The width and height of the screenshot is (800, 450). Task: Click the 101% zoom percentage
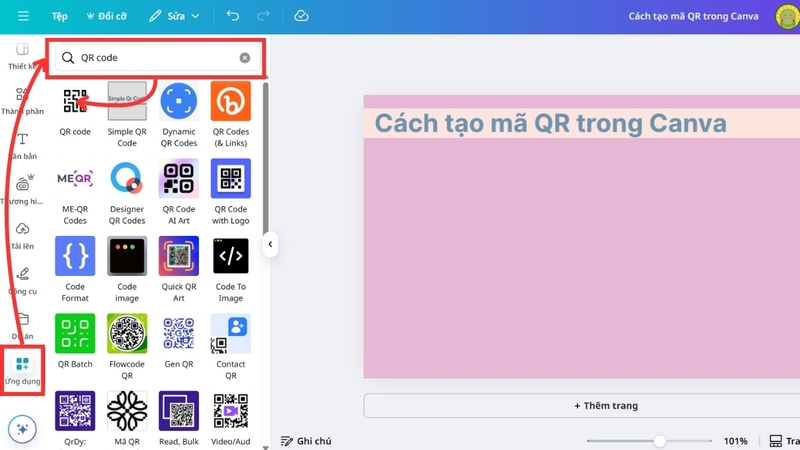tap(735, 441)
